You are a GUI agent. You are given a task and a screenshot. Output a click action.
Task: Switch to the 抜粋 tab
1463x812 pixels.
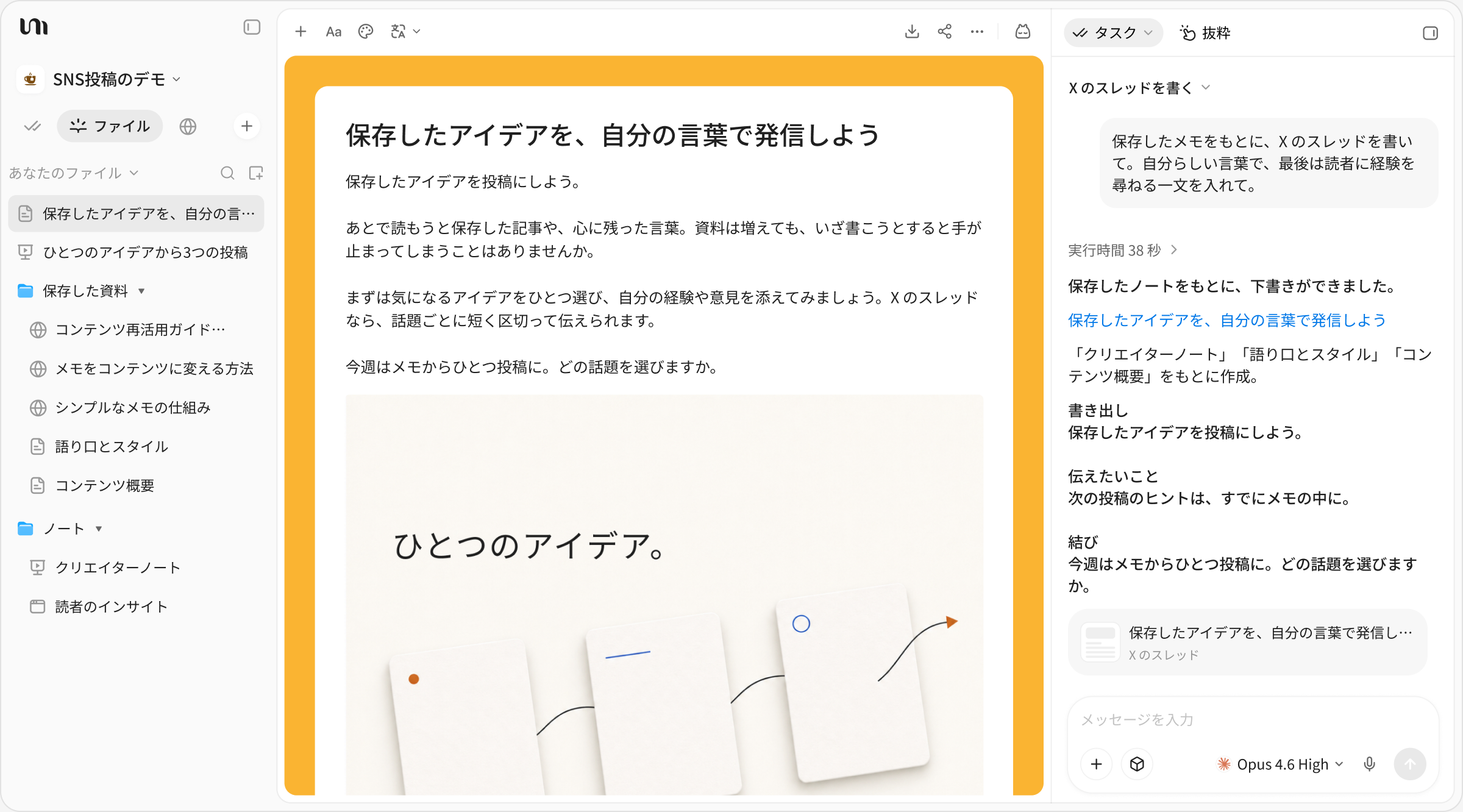coord(1205,33)
